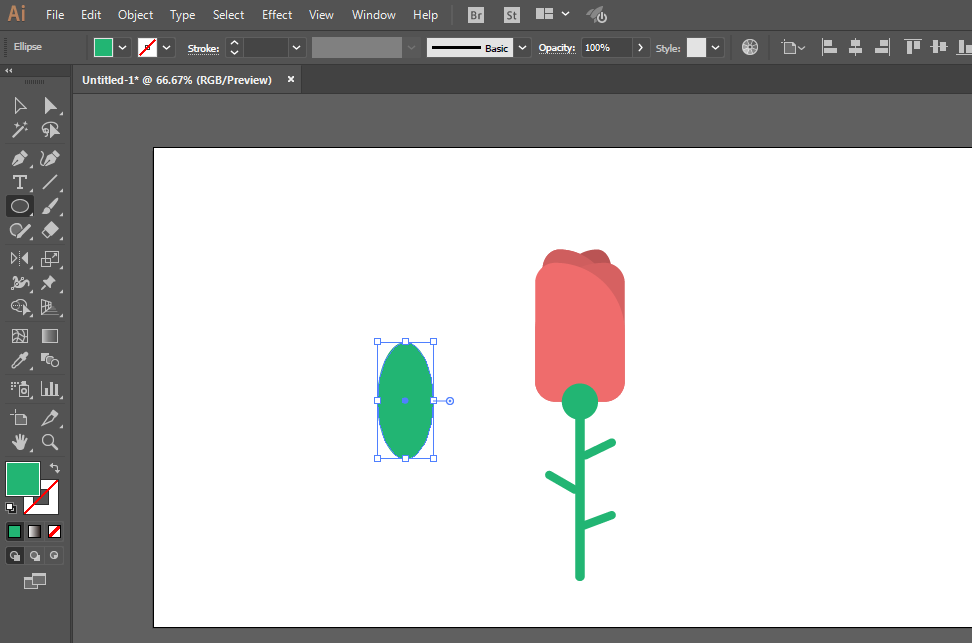This screenshot has width=972, height=643.
Task: Swap fill and stroke colors
Action: pos(55,468)
